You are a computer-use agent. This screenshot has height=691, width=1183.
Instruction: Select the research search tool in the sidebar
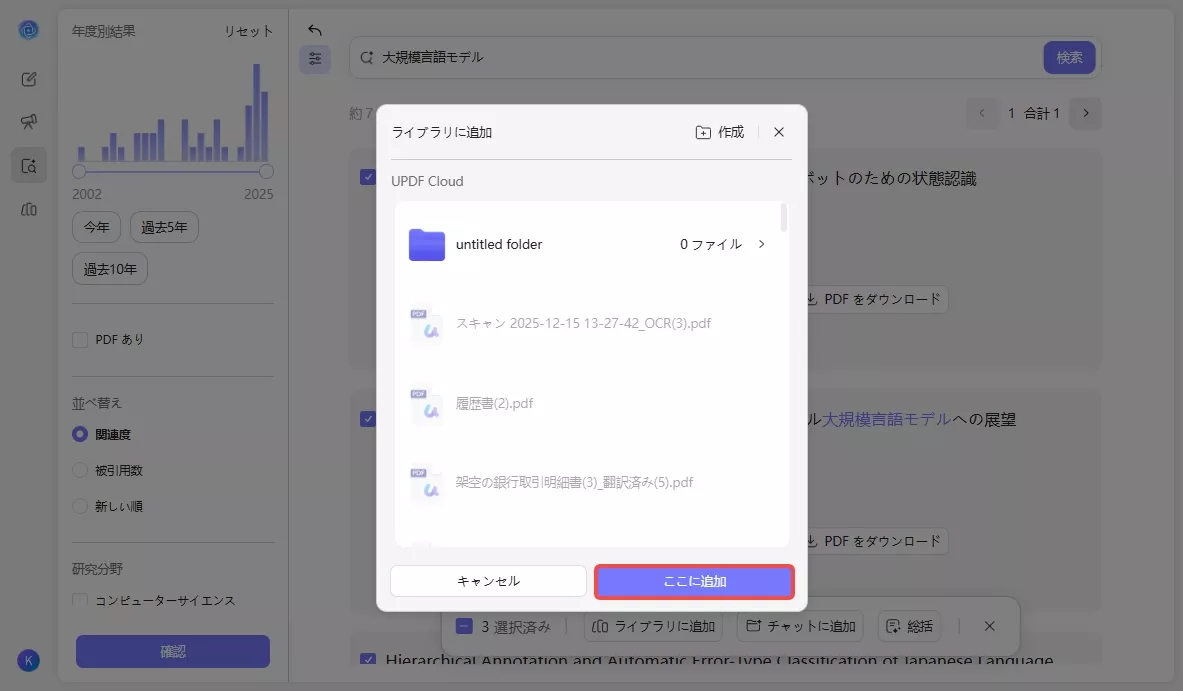(x=28, y=165)
